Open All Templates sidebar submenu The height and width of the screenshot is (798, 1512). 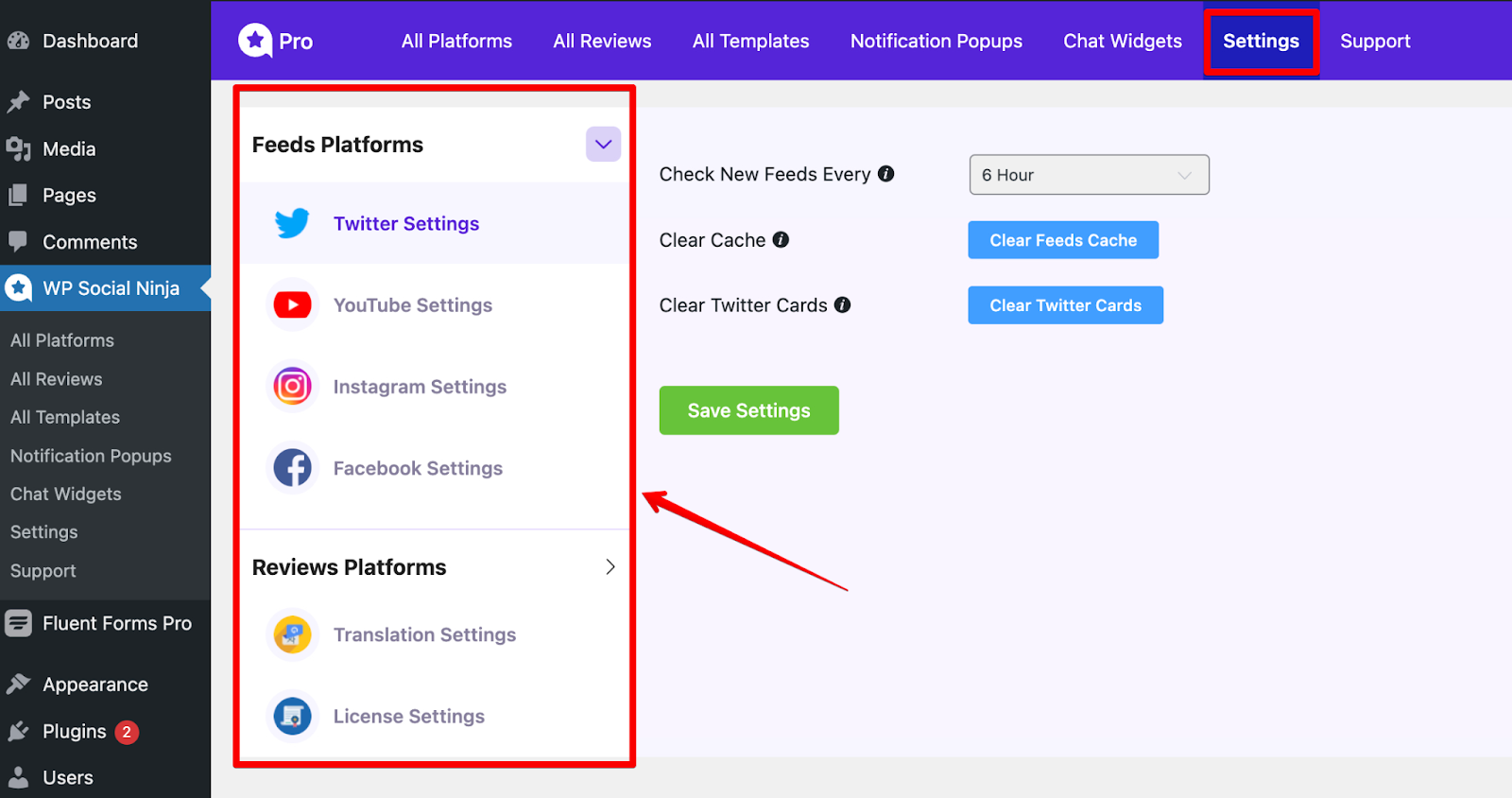[x=65, y=417]
